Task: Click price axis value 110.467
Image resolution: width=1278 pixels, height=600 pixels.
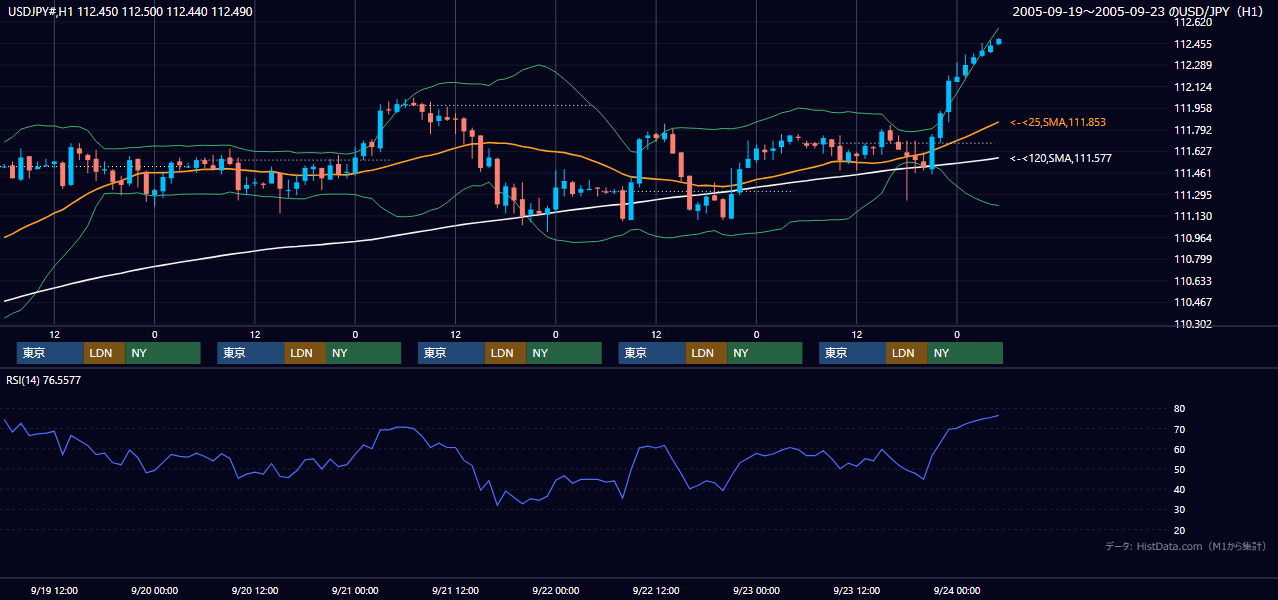Action: 1193,302
